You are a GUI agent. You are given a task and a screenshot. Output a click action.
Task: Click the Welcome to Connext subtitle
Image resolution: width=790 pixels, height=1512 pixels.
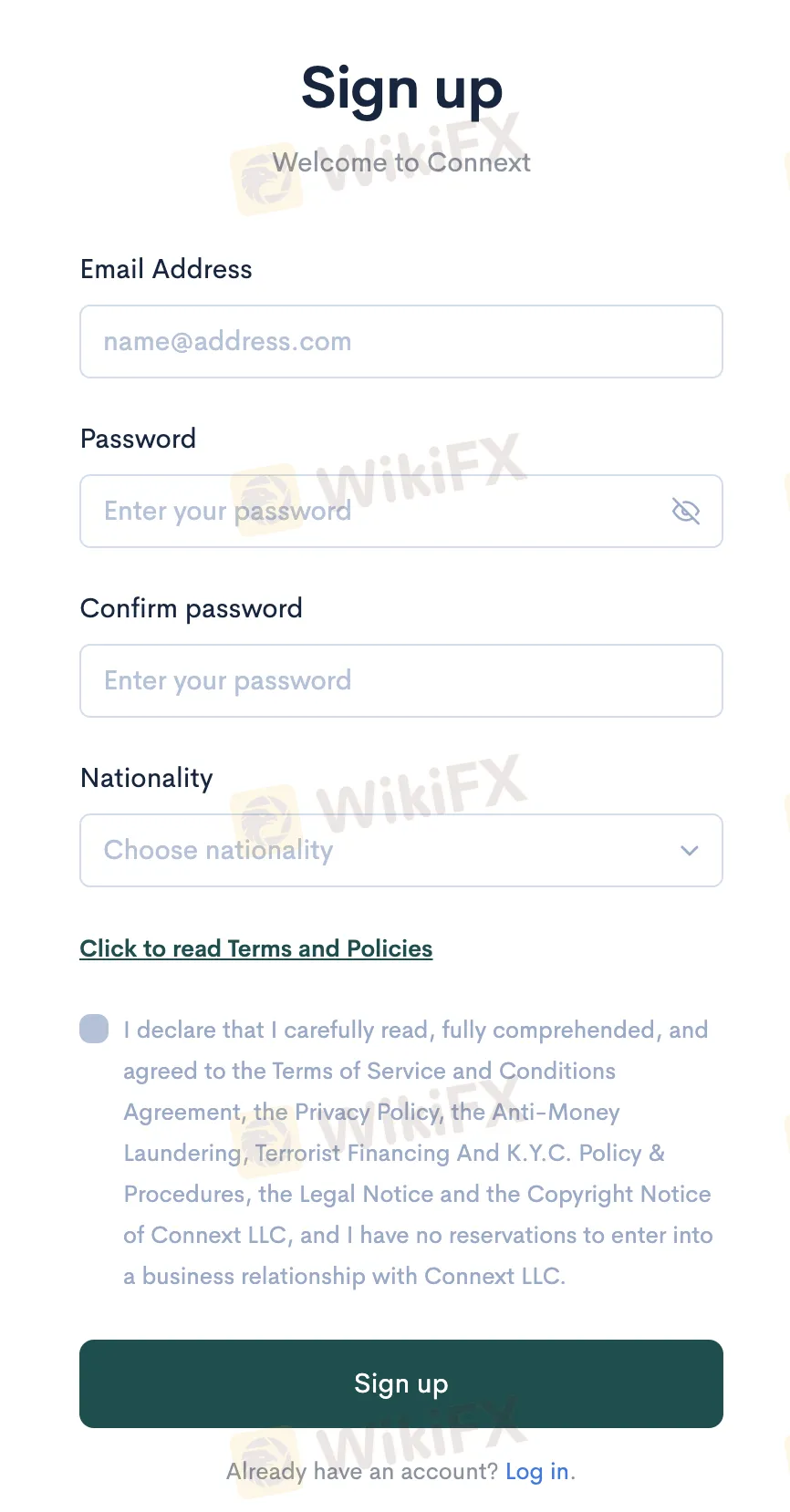tap(401, 162)
